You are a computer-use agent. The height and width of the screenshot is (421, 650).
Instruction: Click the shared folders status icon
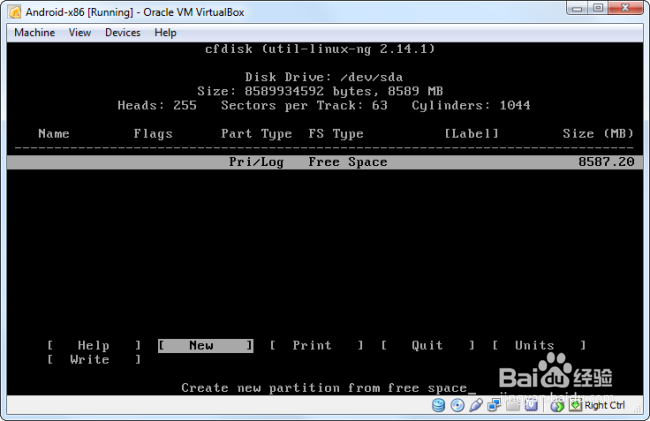point(512,405)
